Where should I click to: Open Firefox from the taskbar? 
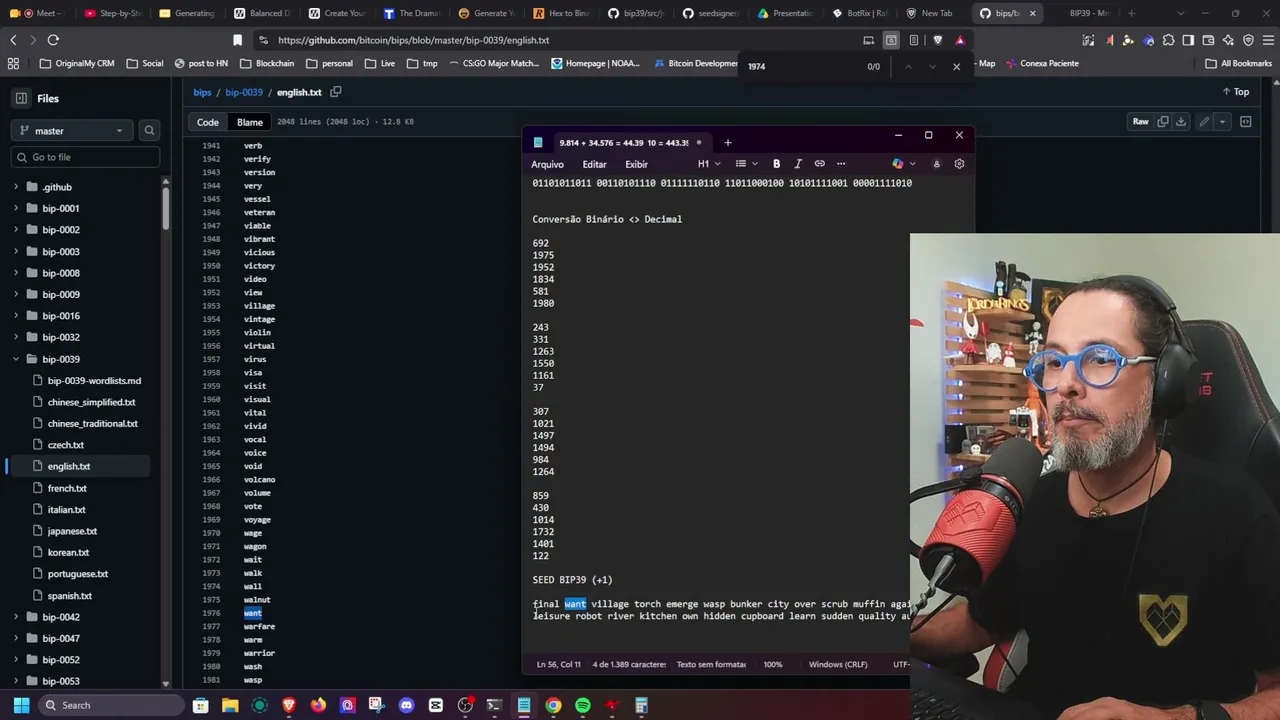click(318, 705)
